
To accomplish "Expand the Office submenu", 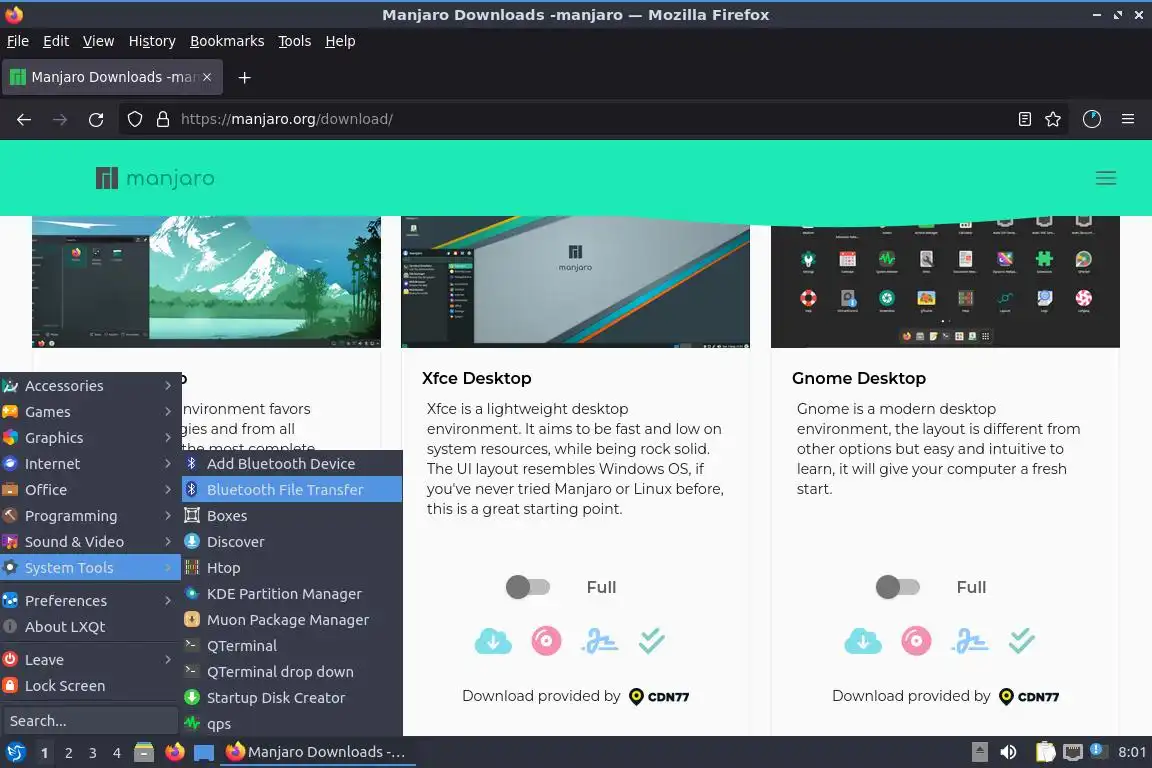I will pyautogui.click(x=90, y=489).
